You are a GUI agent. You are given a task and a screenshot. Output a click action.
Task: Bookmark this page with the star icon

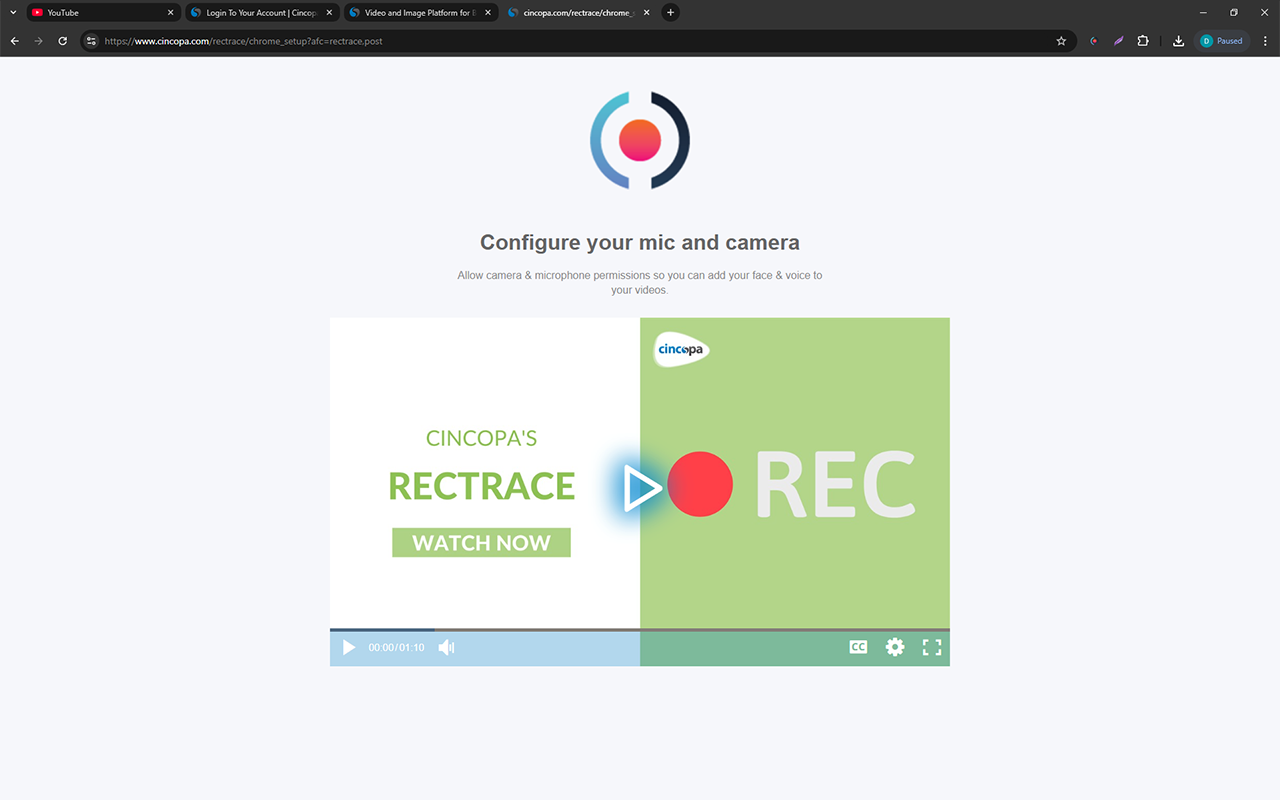1061,41
